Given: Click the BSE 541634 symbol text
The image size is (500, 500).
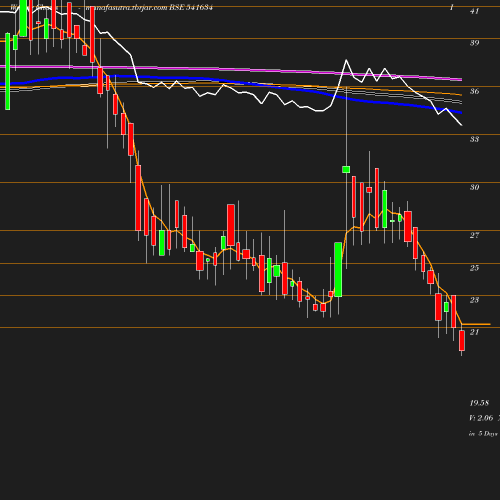Looking at the screenshot, I should click(191, 7).
